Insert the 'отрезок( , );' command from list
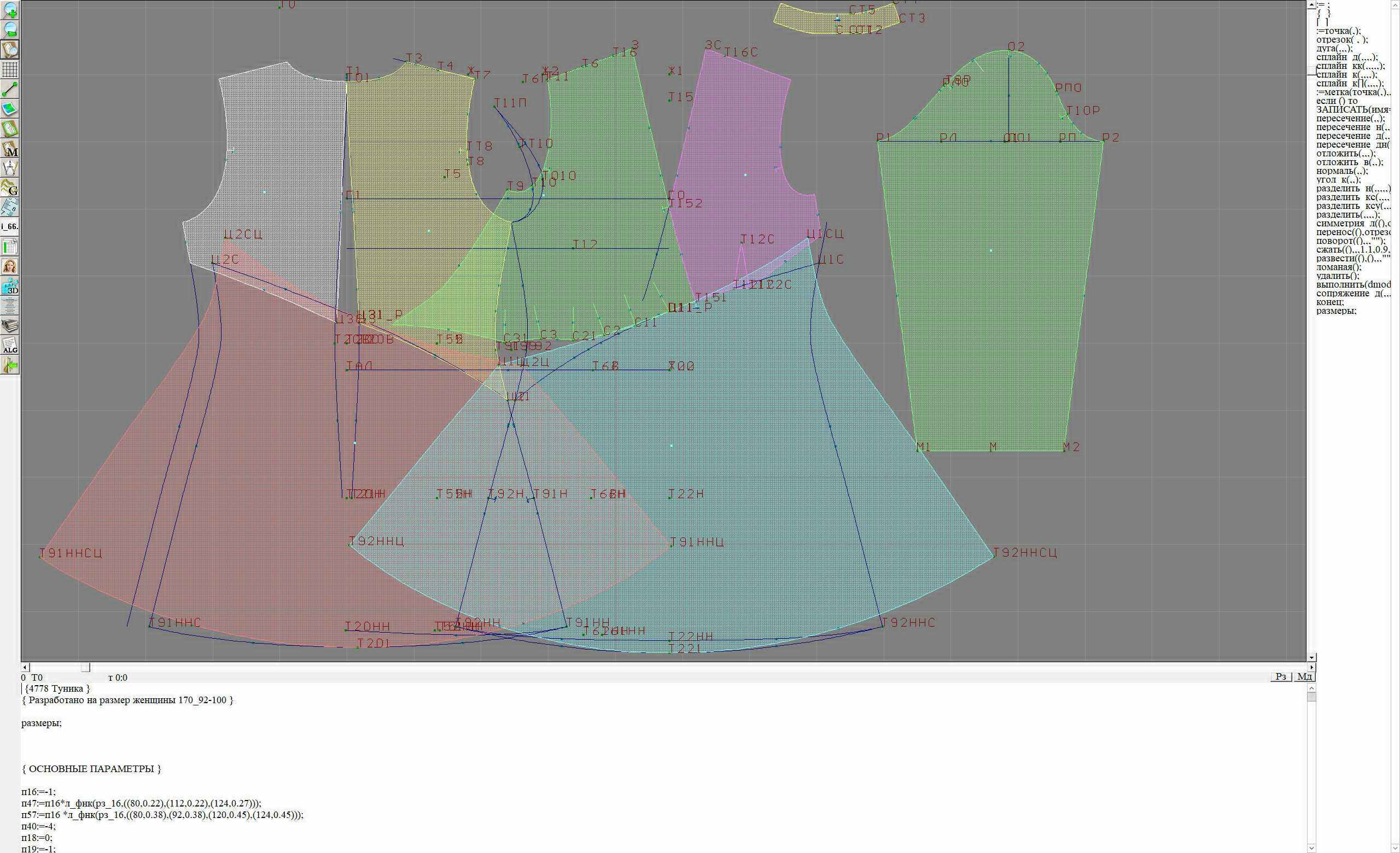1400x853 pixels. tap(1341, 40)
